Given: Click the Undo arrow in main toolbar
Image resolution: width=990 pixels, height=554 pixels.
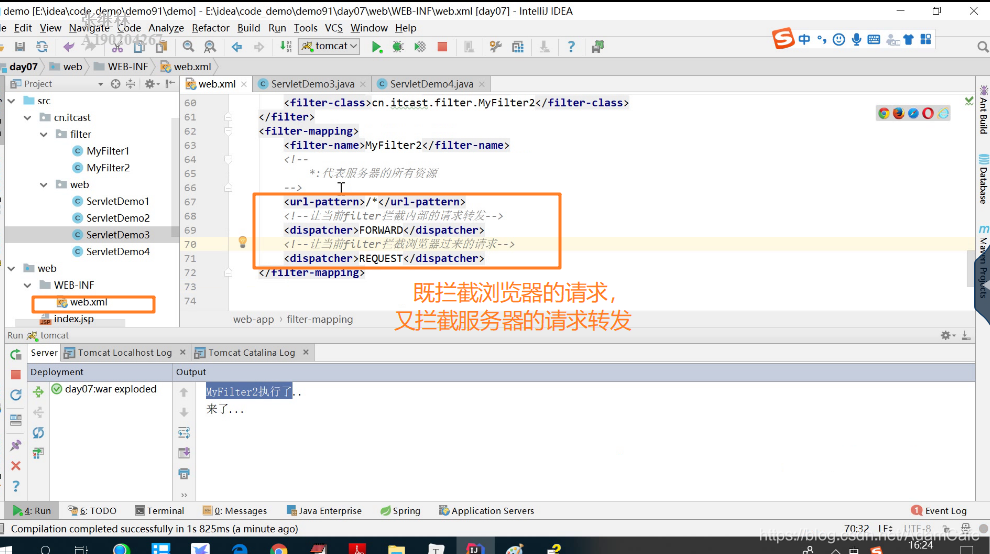Looking at the screenshot, I should click(68, 47).
